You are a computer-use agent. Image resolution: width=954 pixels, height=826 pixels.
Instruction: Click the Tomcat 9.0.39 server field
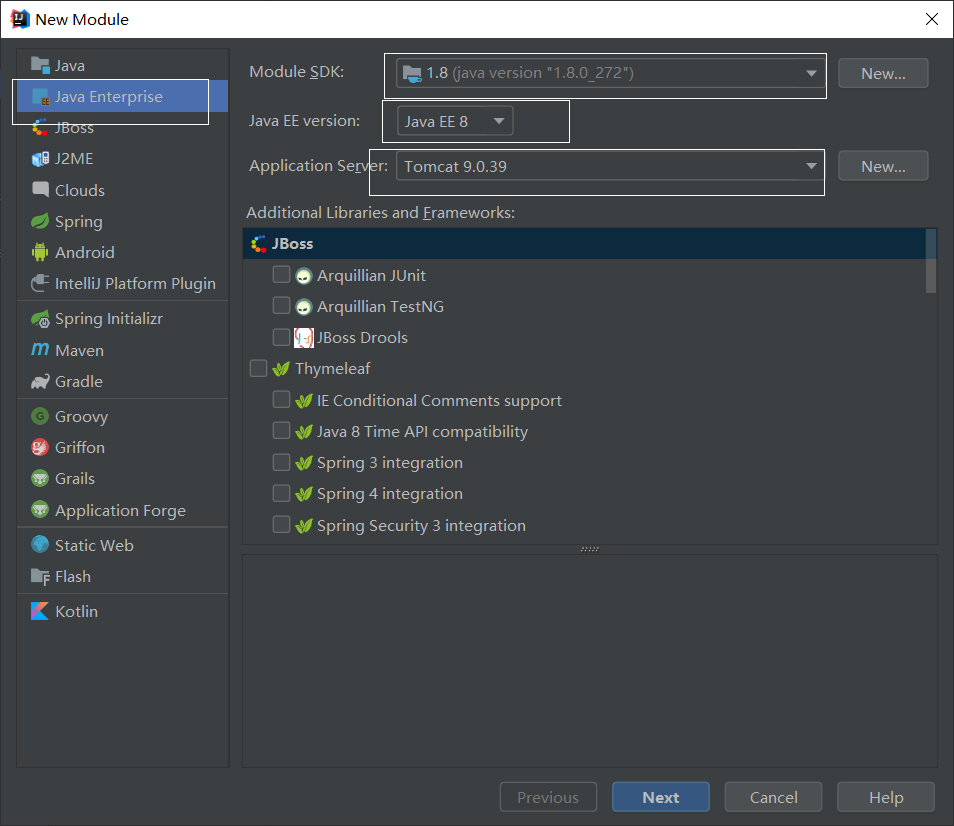(610, 166)
